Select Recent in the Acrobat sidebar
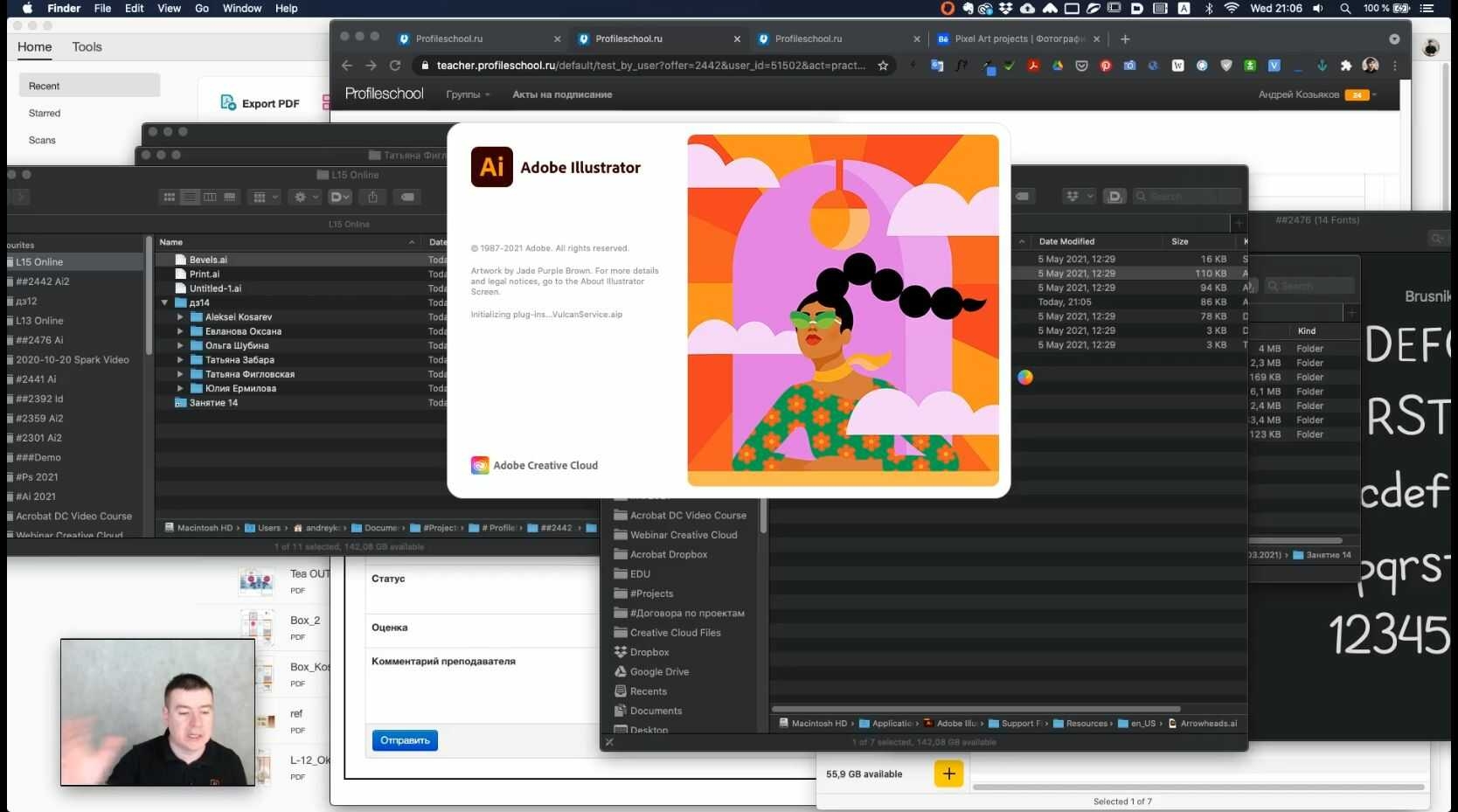The width and height of the screenshot is (1458, 812). [89, 86]
